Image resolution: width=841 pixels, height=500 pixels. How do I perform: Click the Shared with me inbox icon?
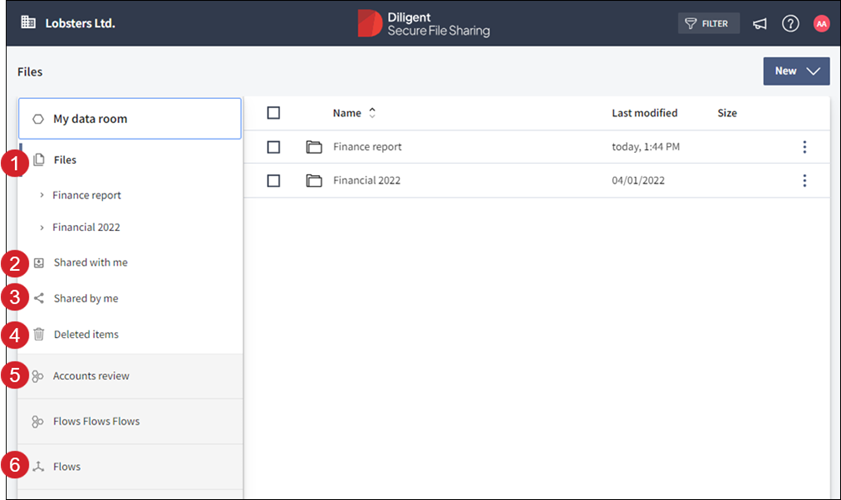[39, 263]
